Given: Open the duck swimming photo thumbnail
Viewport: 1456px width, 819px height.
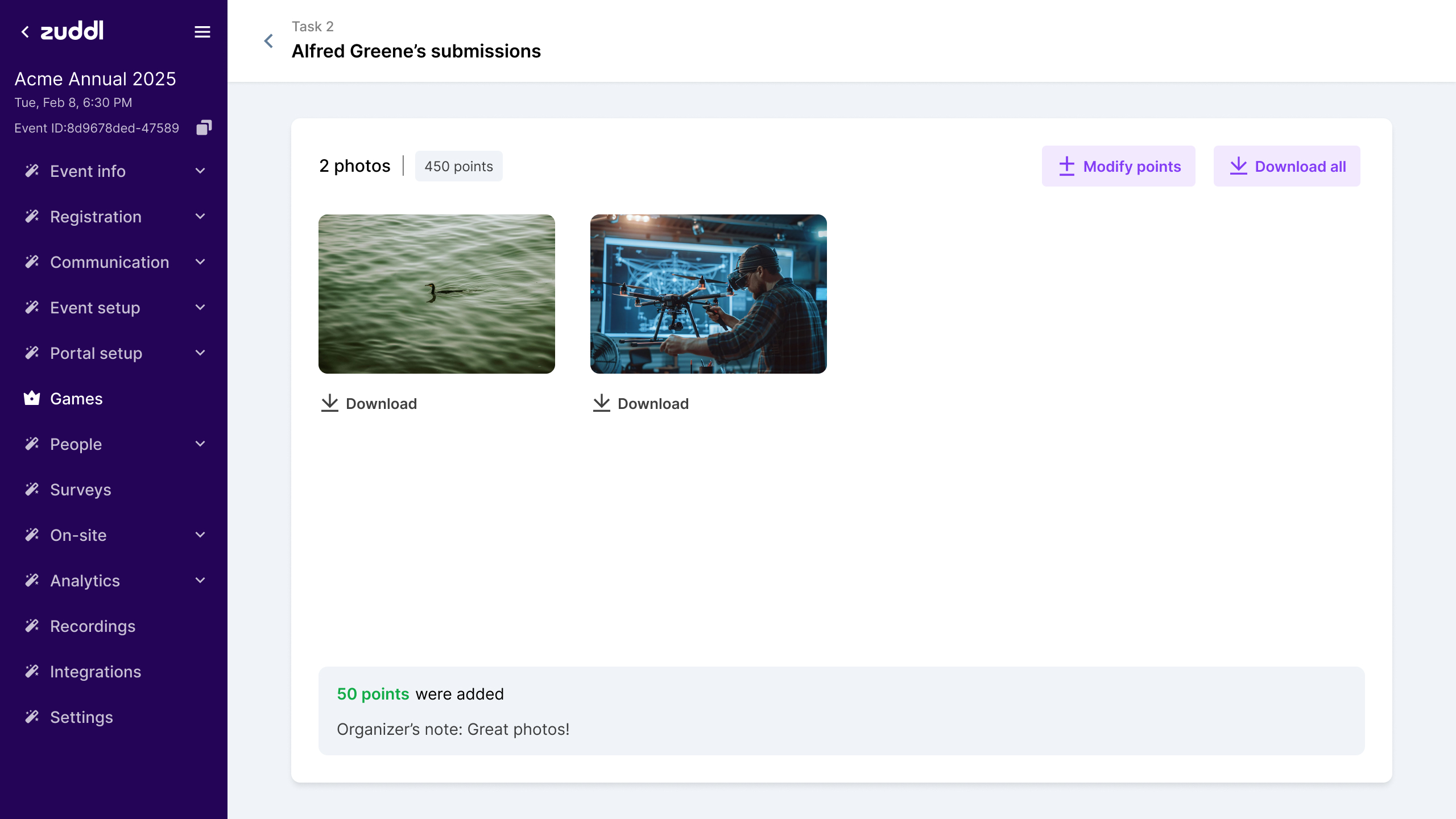Looking at the screenshot, I should [x=437, y=293].
